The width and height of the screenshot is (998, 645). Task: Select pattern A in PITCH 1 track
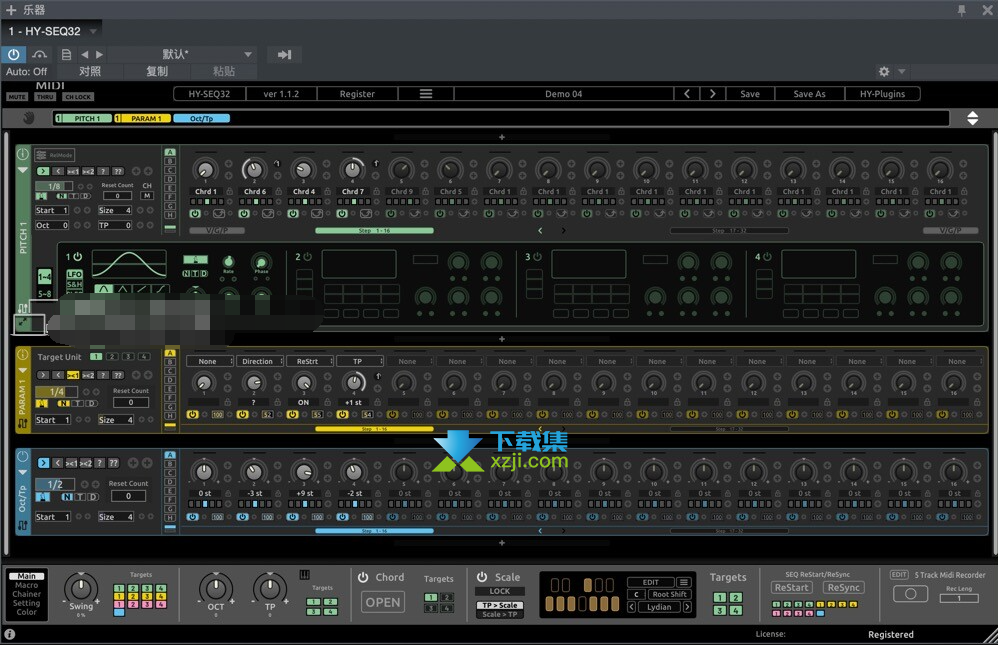[170, 152]
